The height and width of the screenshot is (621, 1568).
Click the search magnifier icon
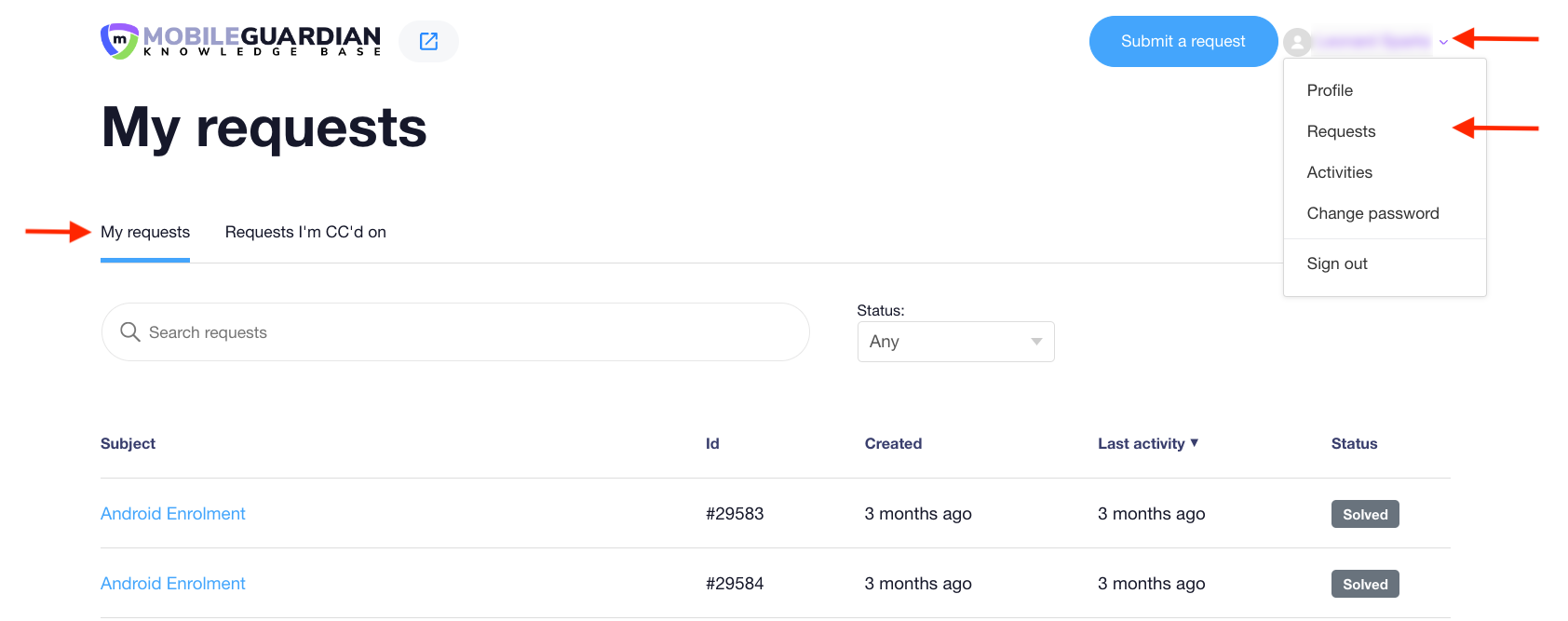pyautogui.click(x=130, y=332)
